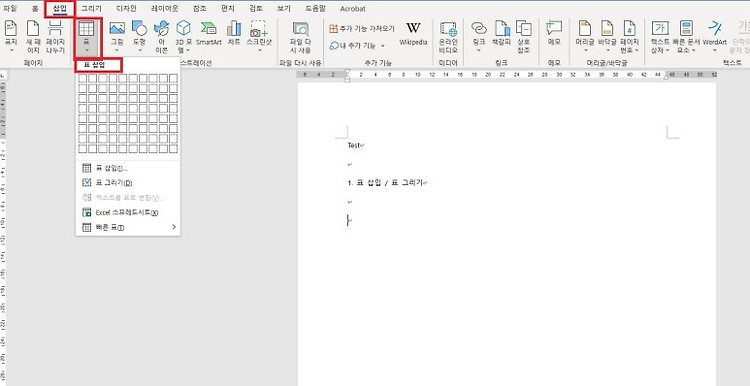Viewport: 750px width, 386px height.
Task: Click the 바닥글 (Footer) icon
Action: [607, 29]
